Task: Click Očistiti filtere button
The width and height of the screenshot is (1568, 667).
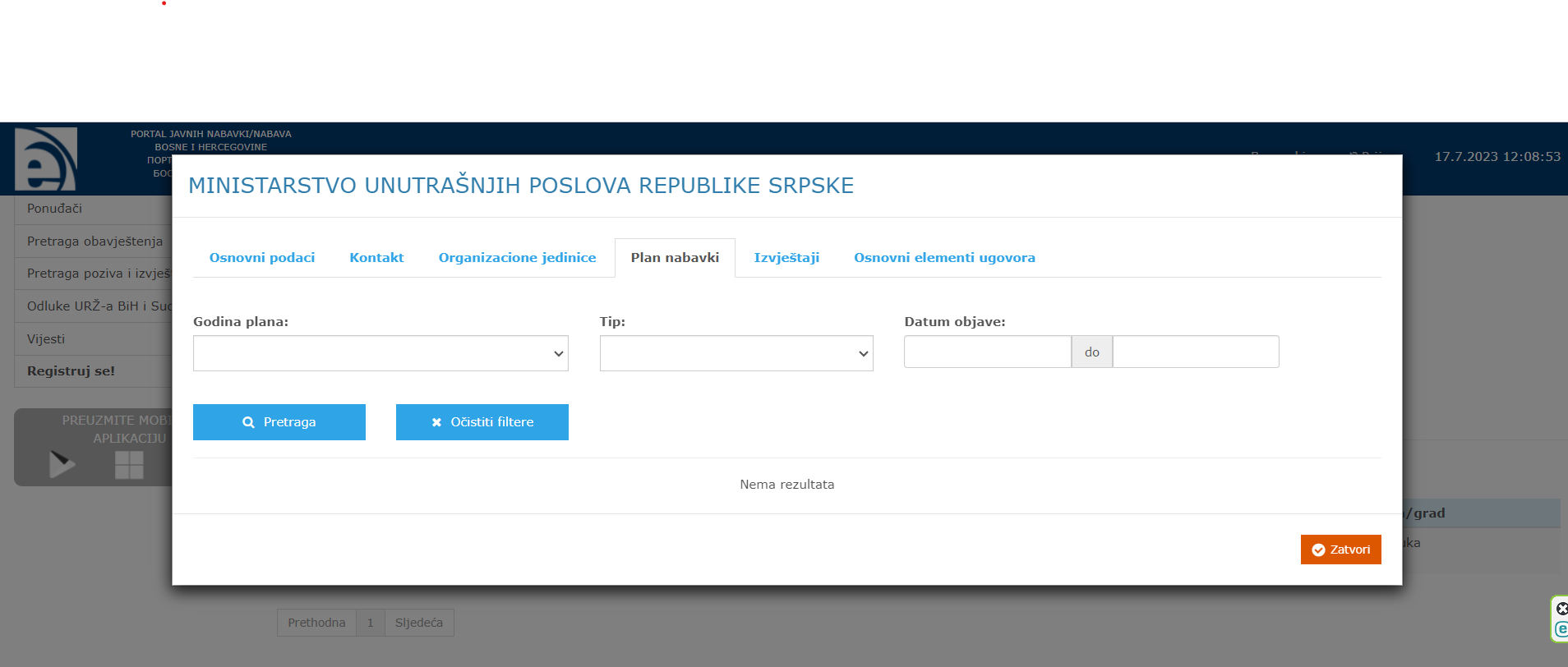Action: (x=482, y=422)
